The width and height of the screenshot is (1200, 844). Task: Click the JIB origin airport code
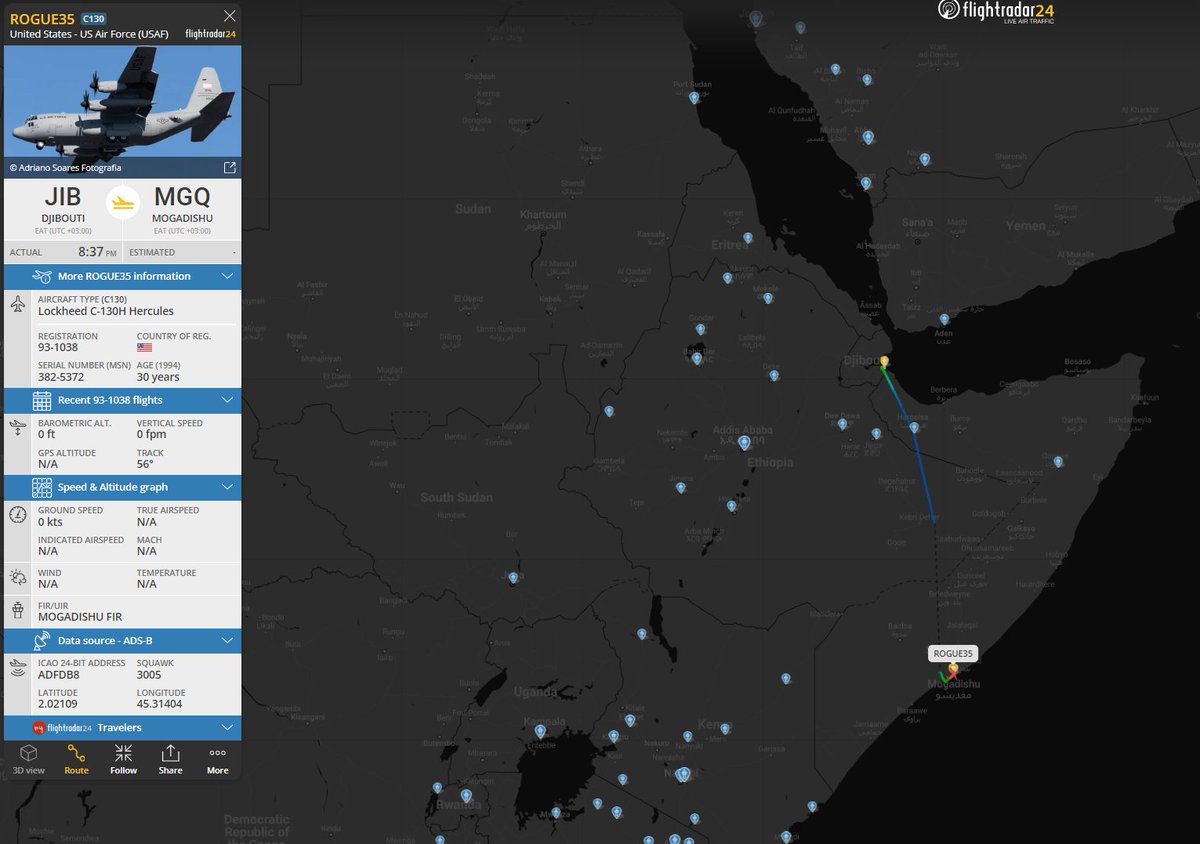point(62,197)
